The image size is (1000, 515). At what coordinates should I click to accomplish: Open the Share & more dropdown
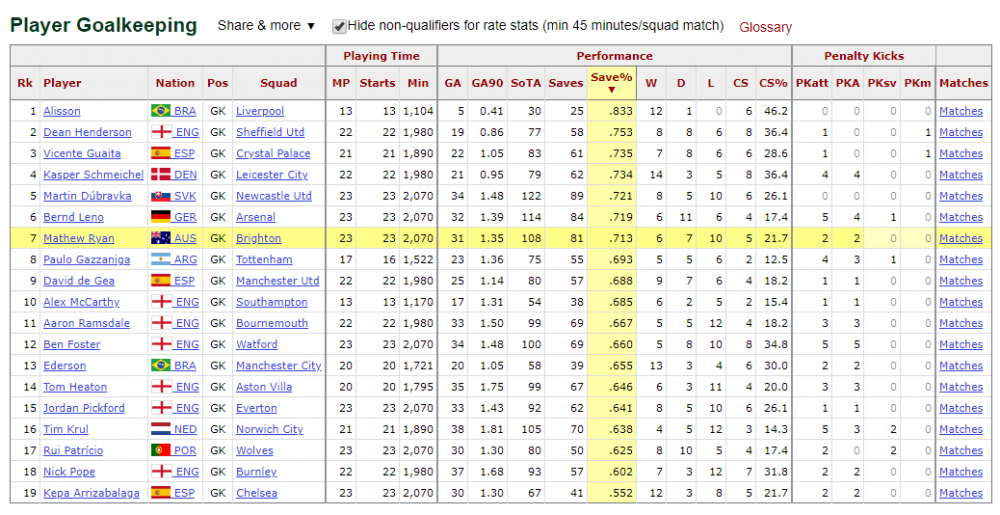pyautogui.click(x=267, y=25)
